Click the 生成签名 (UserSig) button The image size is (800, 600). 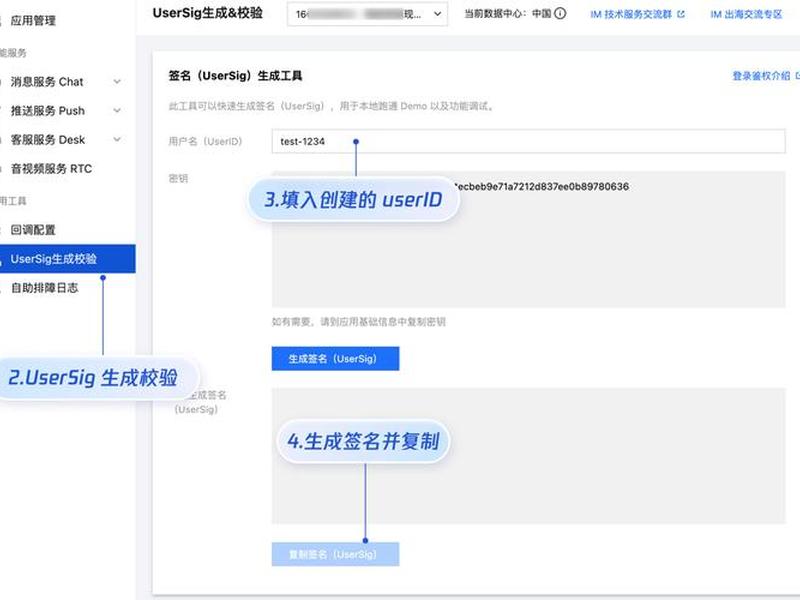pyautogui.click(x=335, y=359)
